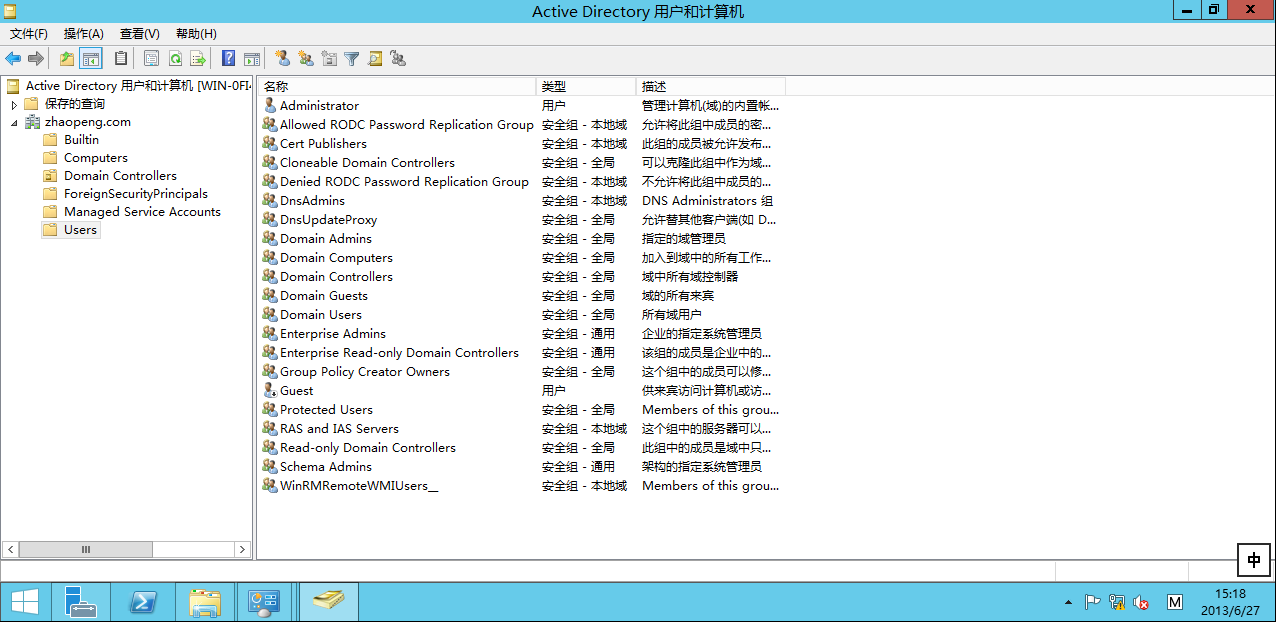Open the 文件(F) menu
1276x622 pixels.
click(29, 33)
